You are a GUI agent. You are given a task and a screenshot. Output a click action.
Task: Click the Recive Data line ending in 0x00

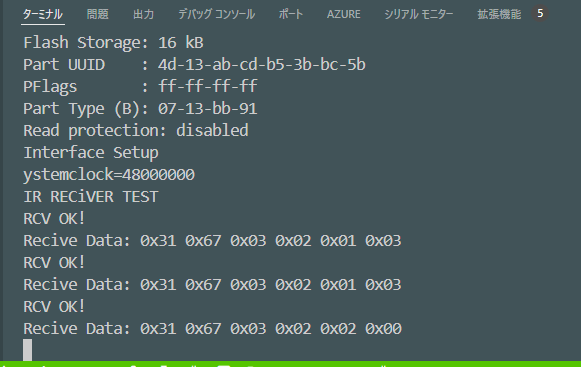(212, 329)
